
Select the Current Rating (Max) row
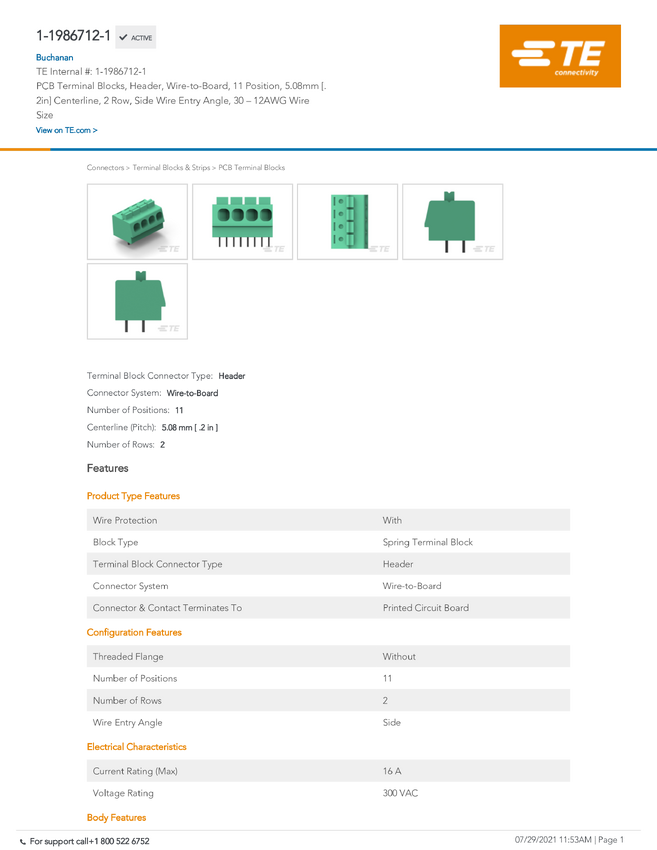click(x=328, y=771)
